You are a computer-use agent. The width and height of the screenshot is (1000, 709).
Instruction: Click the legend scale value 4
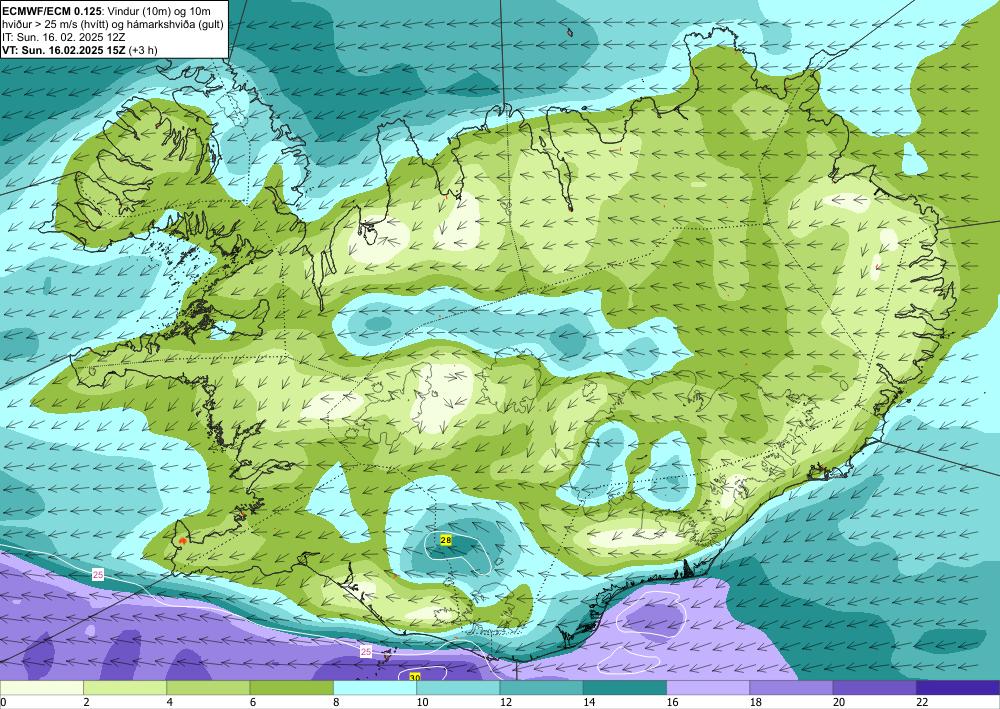[x=170, y=702]
